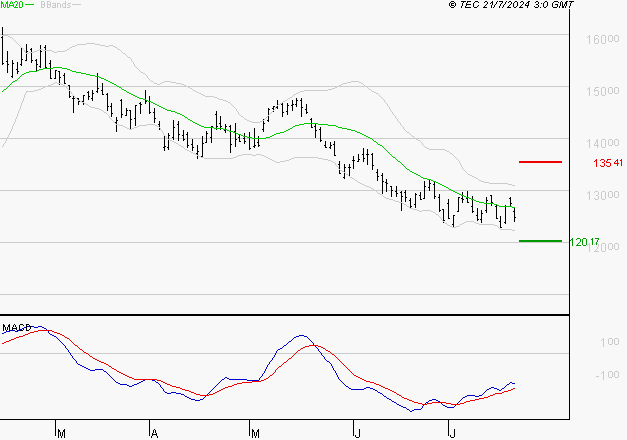This screenshot has width=627, height=440.
Task: Click the red 135.41 resistance value
Action: click(608, 163)
